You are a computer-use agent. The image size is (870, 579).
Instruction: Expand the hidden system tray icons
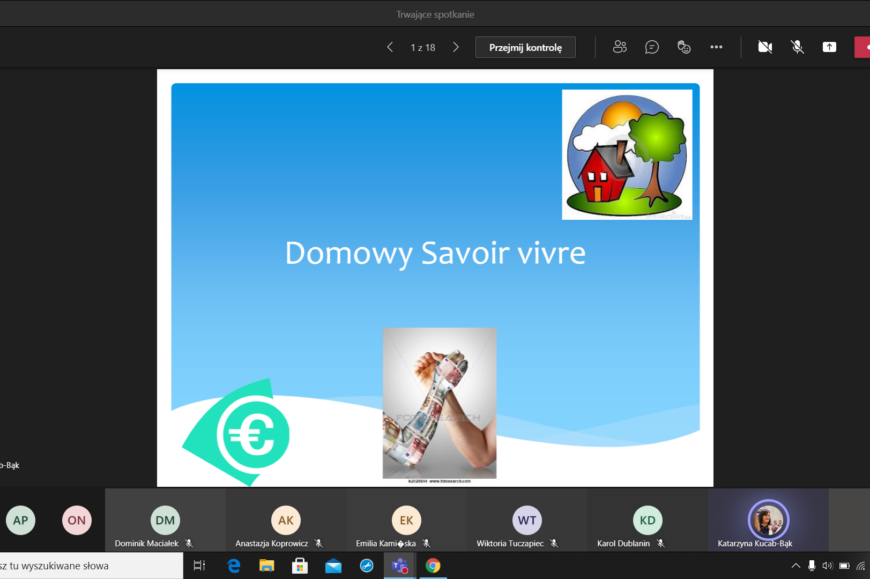pos(796,566)
